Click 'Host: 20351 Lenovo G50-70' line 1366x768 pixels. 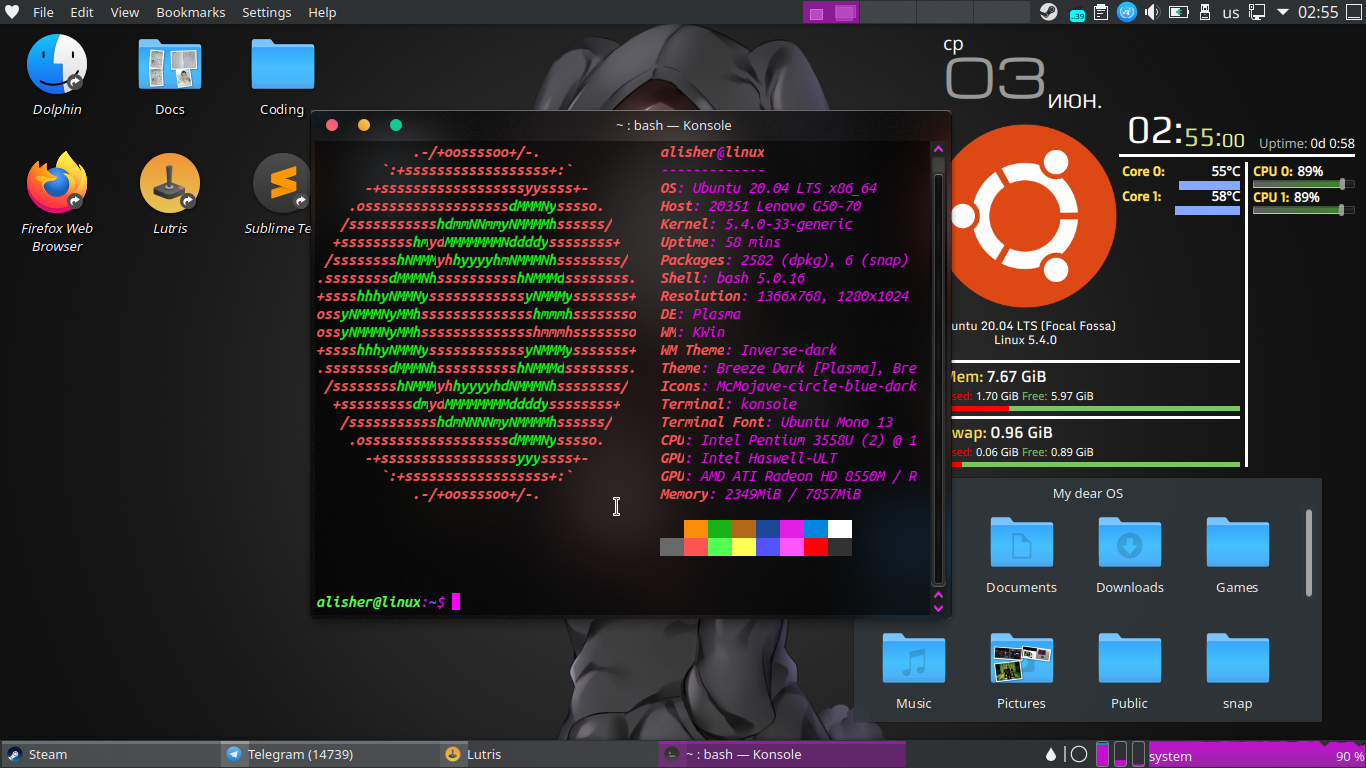point(761,206)
